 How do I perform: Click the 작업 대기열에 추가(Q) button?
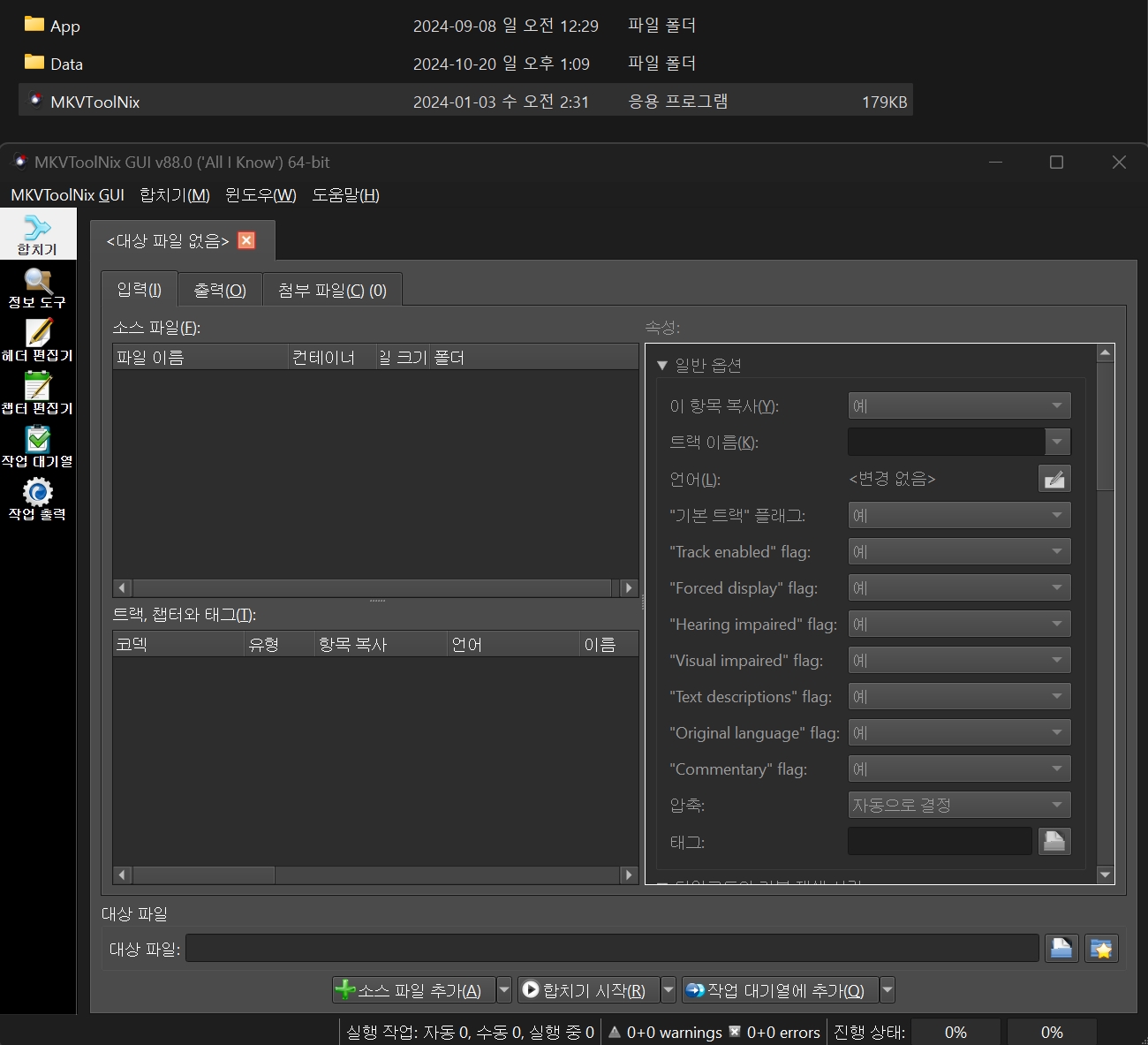(781, 990)
